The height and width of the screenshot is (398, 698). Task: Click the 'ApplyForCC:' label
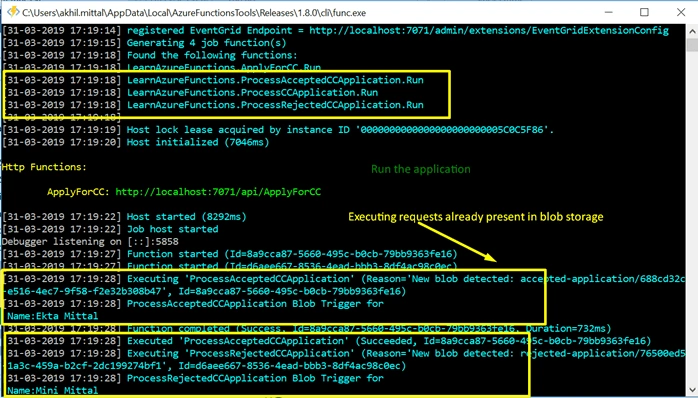(78, 192)
